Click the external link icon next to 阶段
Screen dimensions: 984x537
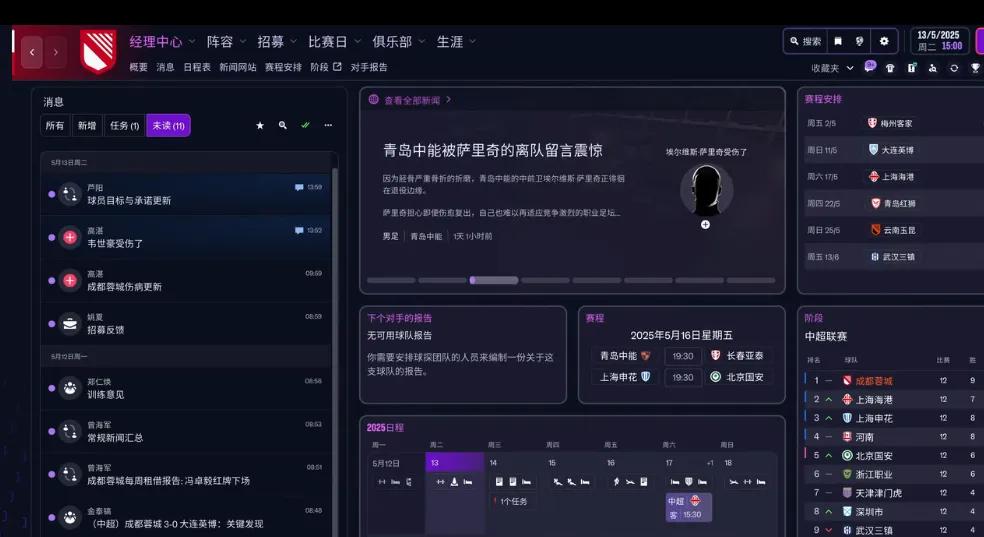337,66
